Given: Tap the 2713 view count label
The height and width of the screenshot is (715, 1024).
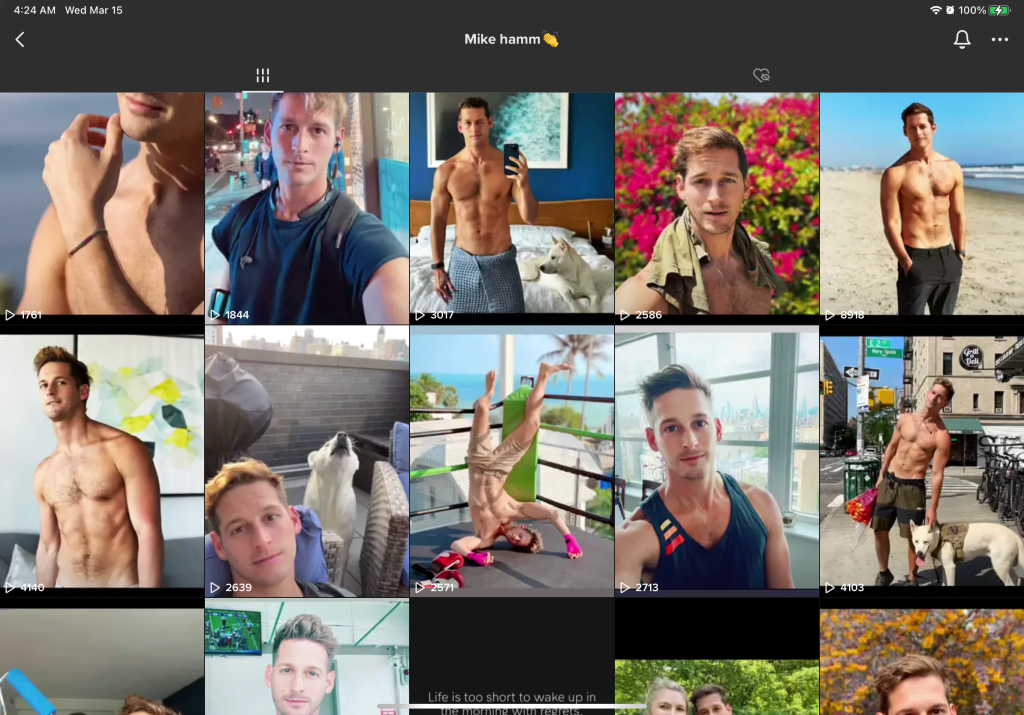Looking at the screenshot, I should [646, 588].
